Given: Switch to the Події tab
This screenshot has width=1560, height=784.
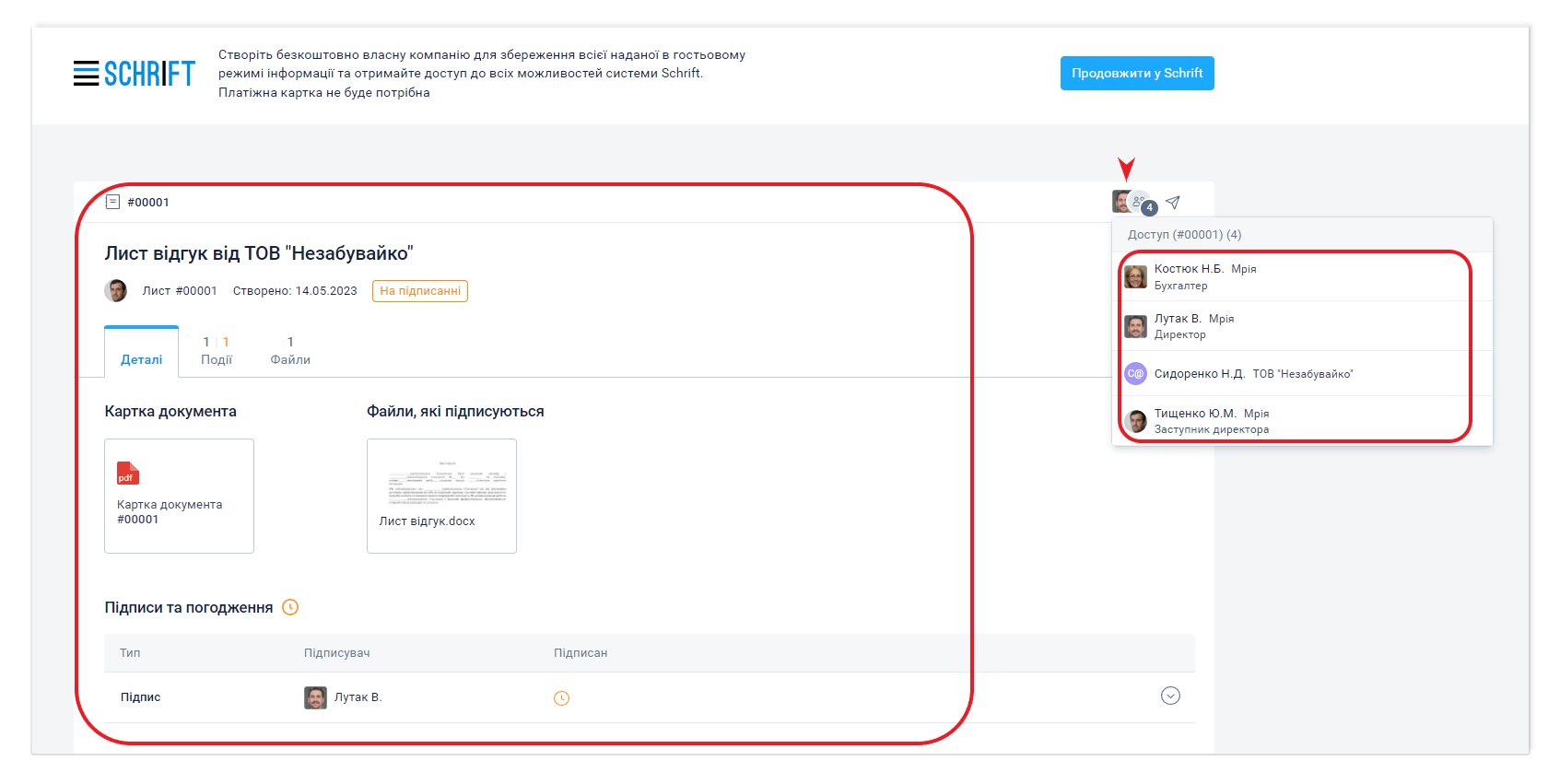Looking at the screenshot, I should [x=217, y=351].
